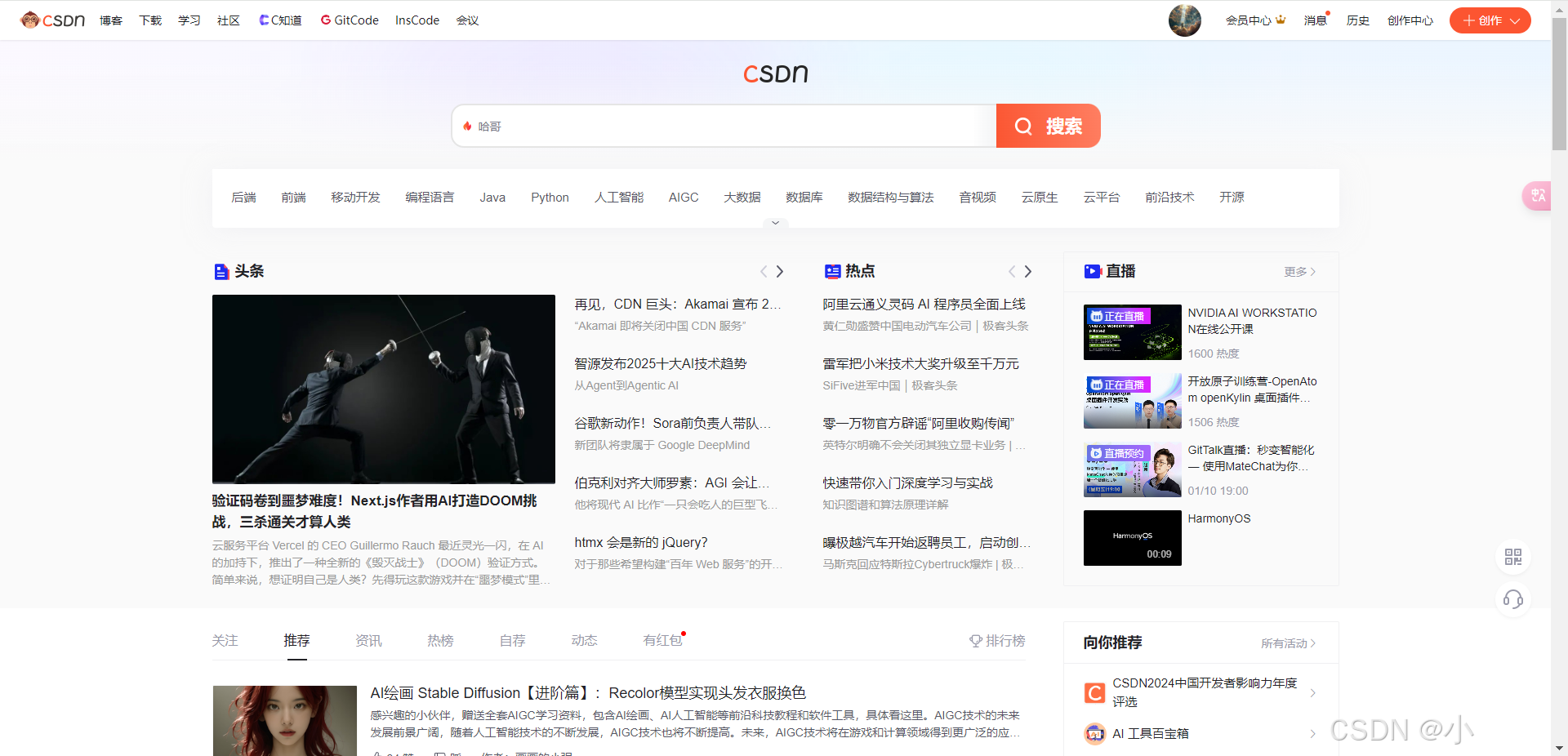This screenshot has height=756, width=1568.
Task: Open article 快速带你入门深度学习与实战
Action: pyautogui.click(x=907, y=483)
